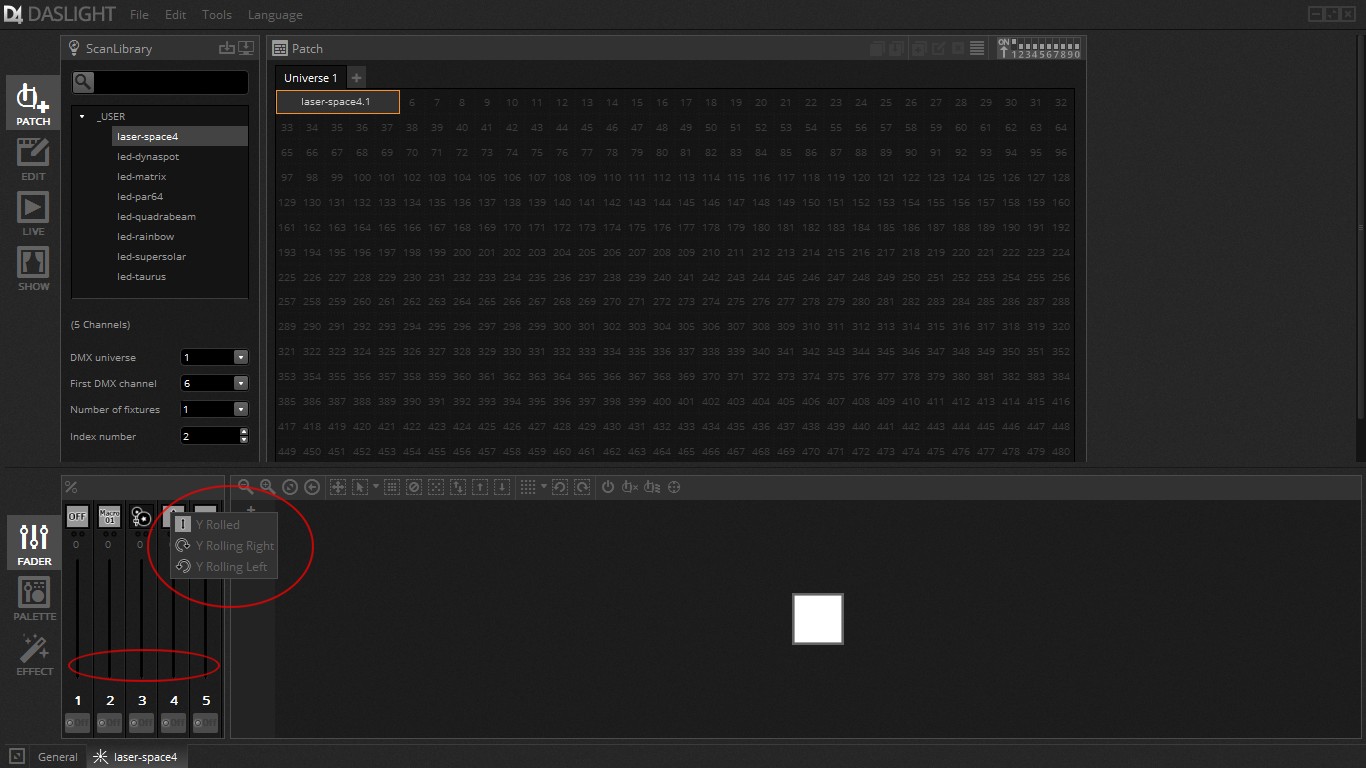Screen dimensions: 1366x768
Task: Click the list view lines icon in Patch
Action: (x=977, y=48)
